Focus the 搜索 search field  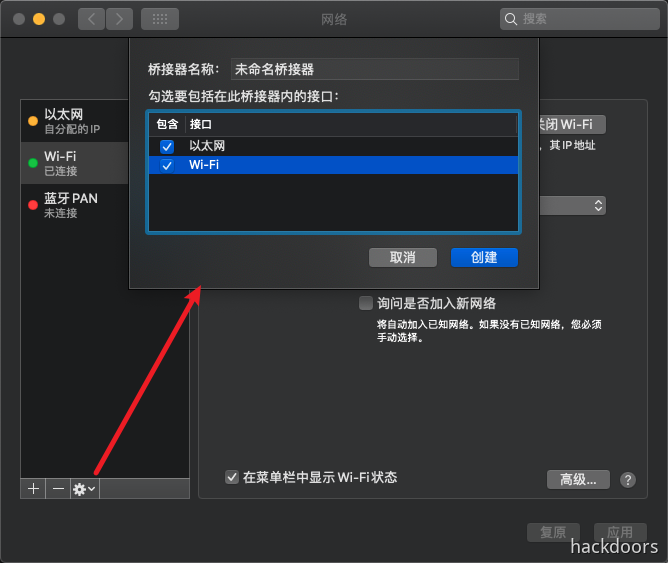[579, 19]
